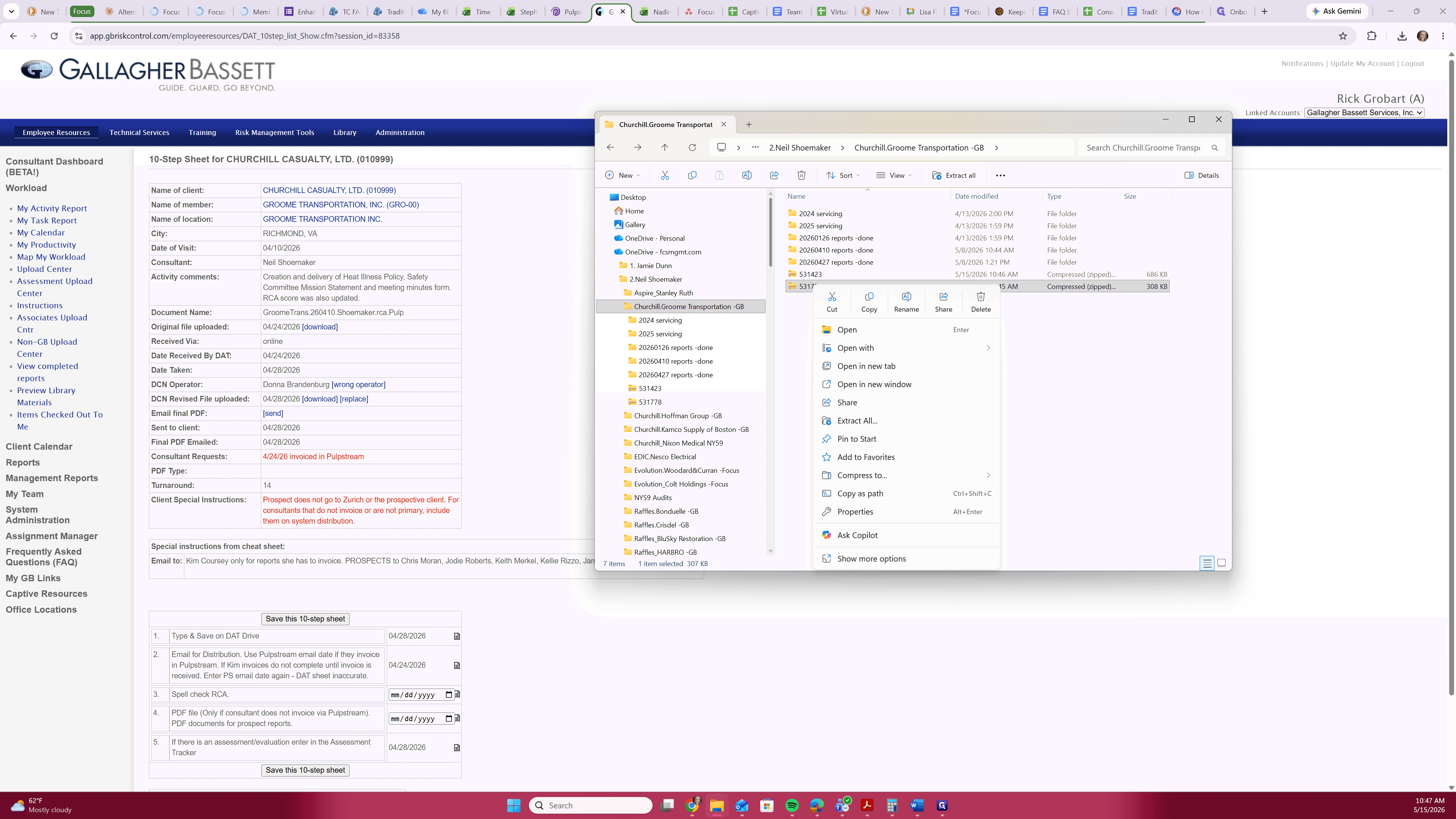Click the note icon for step 1 row
This screenshot has height=819, width=1456.
point(457,637)
